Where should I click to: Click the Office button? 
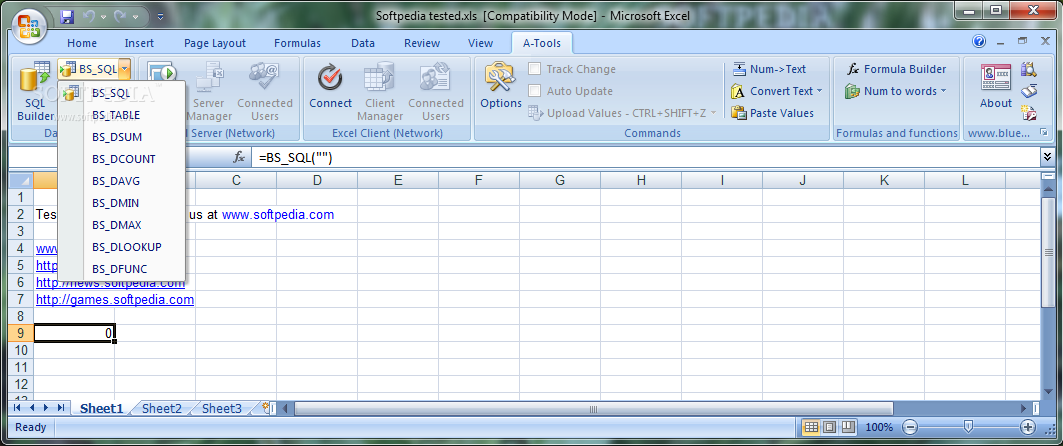[28, 27]
